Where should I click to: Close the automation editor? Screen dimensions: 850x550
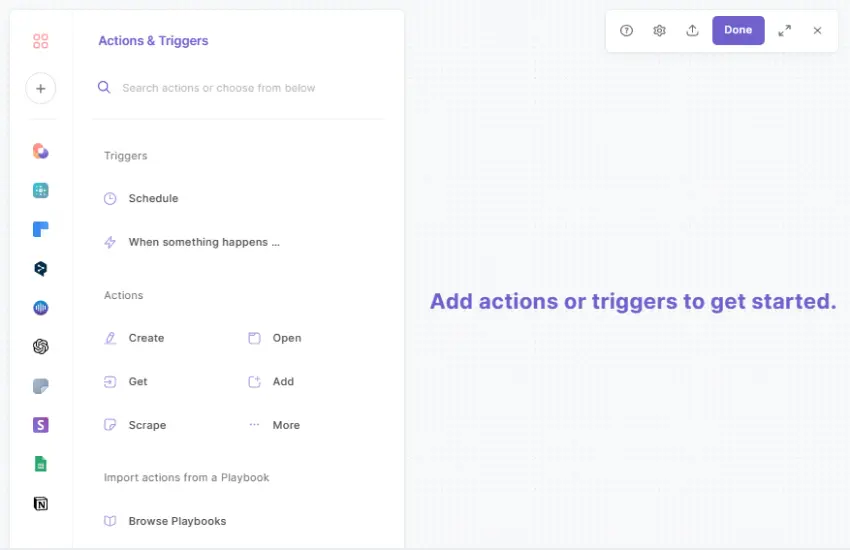click(817, 30)
